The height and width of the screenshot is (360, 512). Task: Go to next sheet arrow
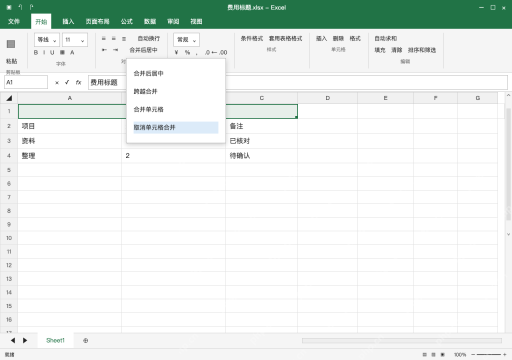point(25,340)
